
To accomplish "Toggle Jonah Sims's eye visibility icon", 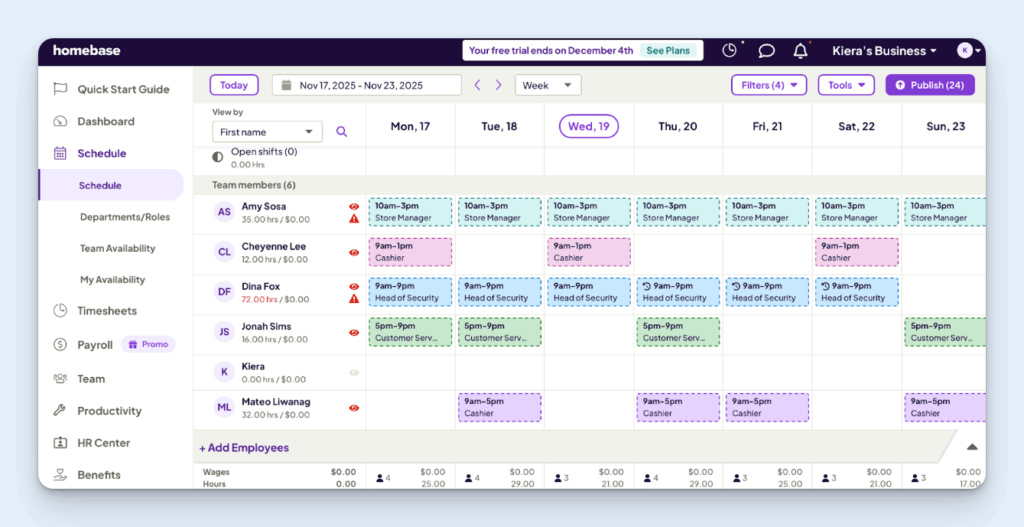I will coord(354,332).
